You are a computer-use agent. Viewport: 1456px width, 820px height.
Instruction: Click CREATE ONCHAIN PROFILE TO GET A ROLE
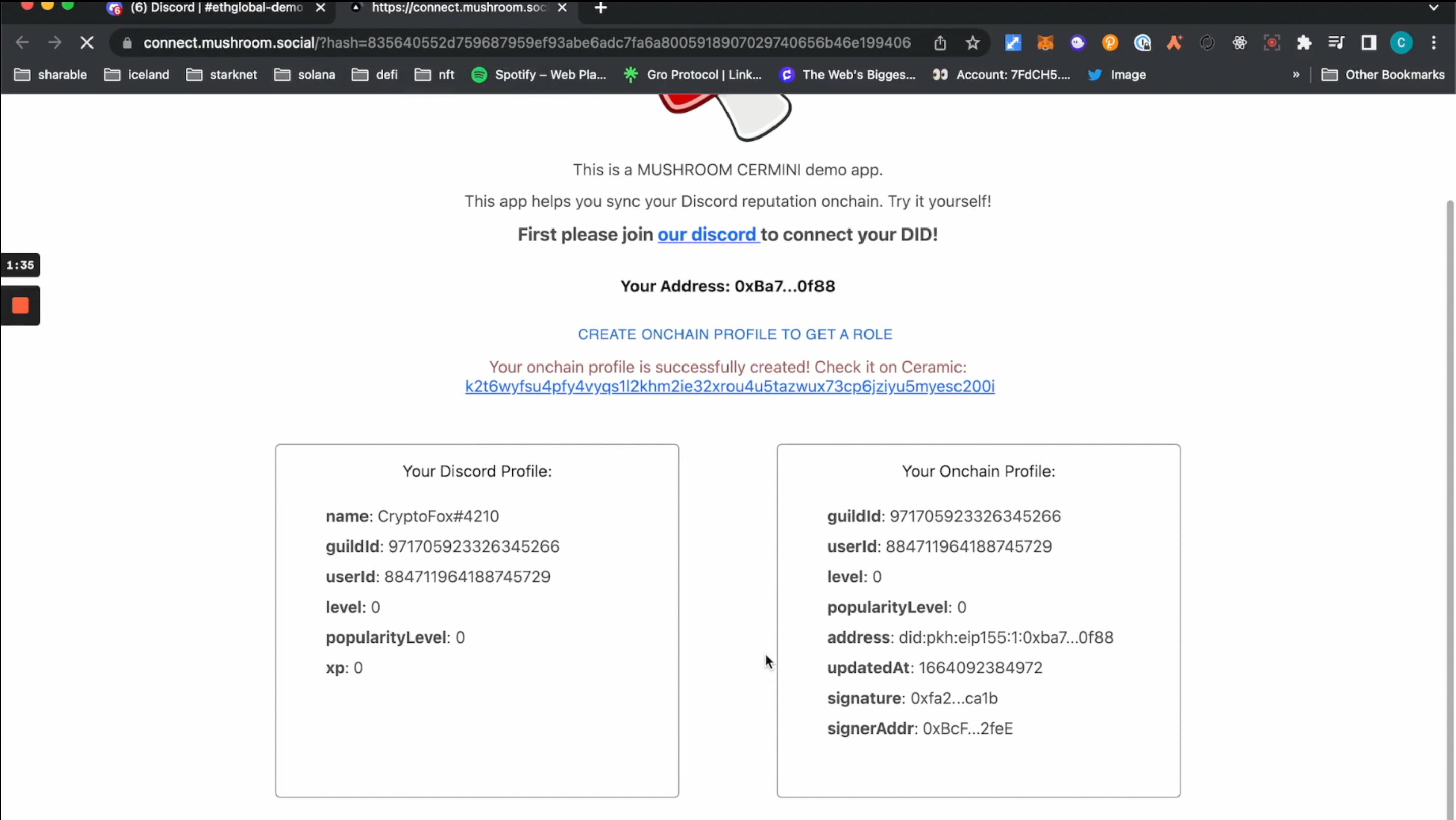(735, 333)
